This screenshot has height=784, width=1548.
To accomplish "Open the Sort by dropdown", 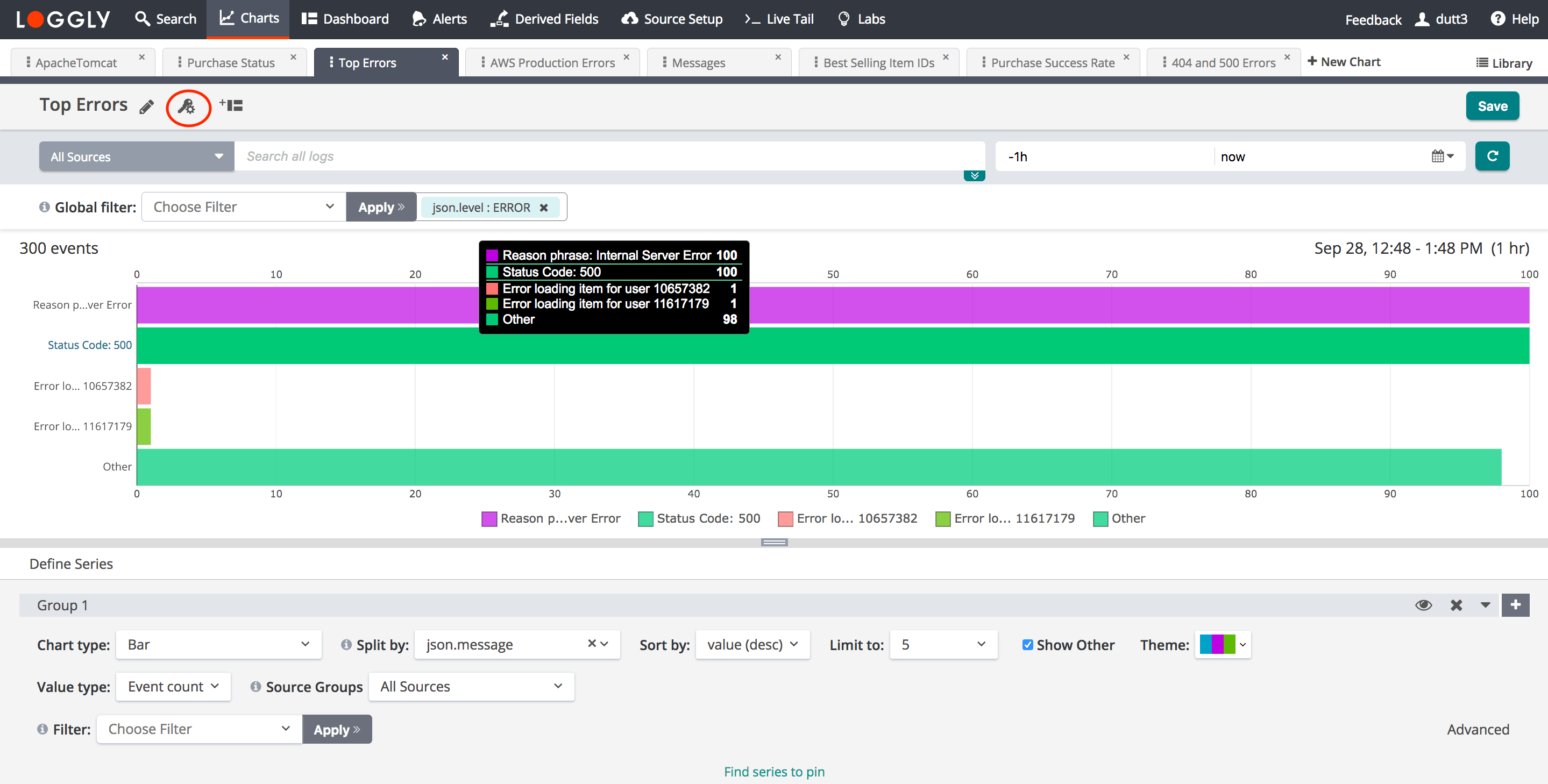I will pyautogui.click(x=752, y=644).
